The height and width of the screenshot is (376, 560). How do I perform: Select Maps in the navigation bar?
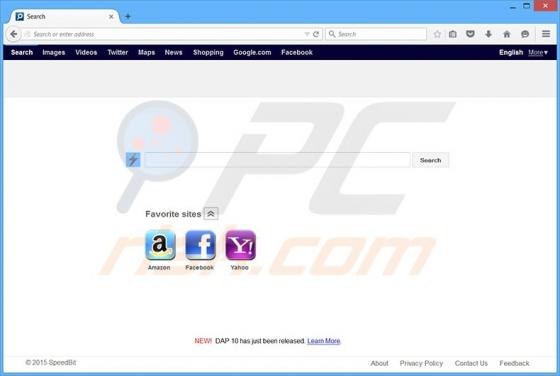click(146, 52)
